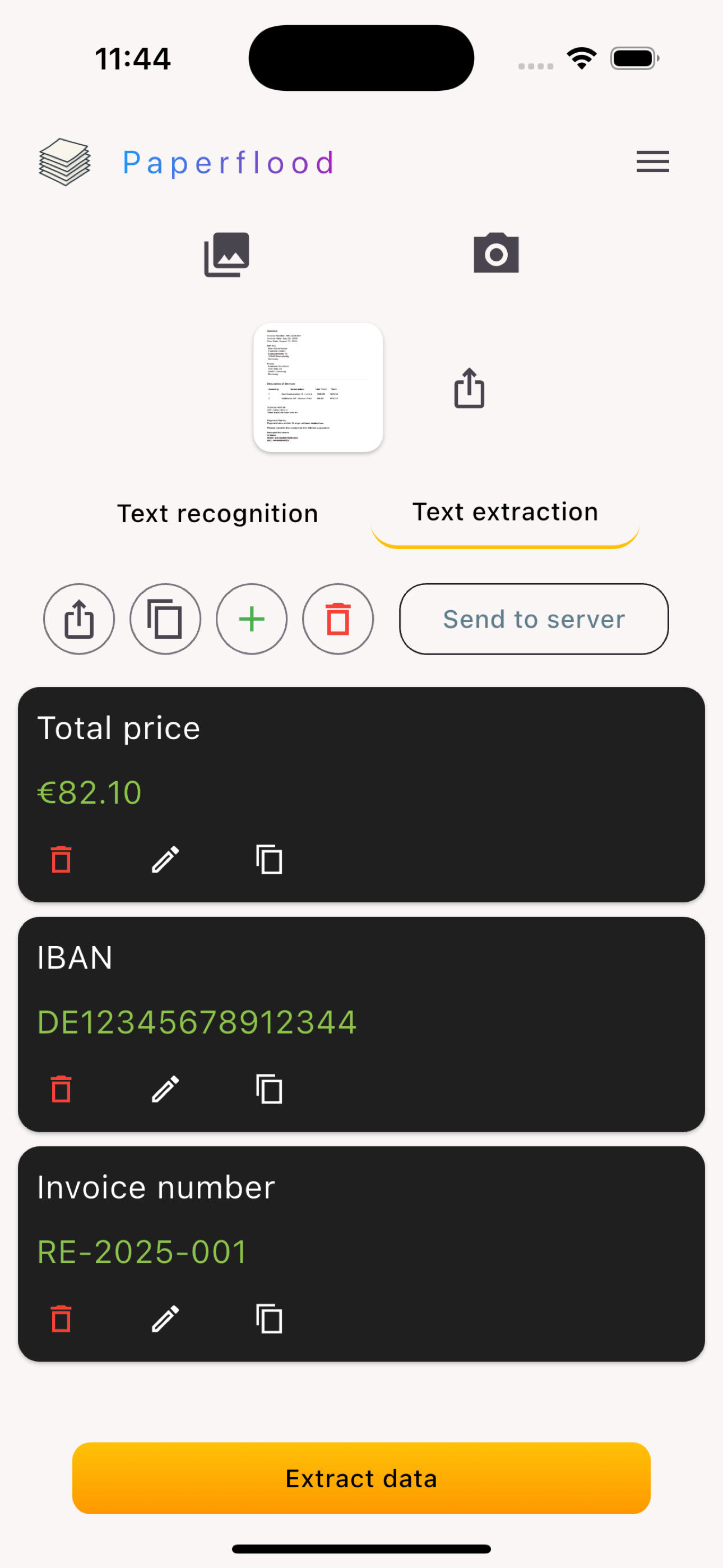The height and width of the screenshot is (1568, 723).
Task: Delete the Total price entry
Action: click(61, 860)
